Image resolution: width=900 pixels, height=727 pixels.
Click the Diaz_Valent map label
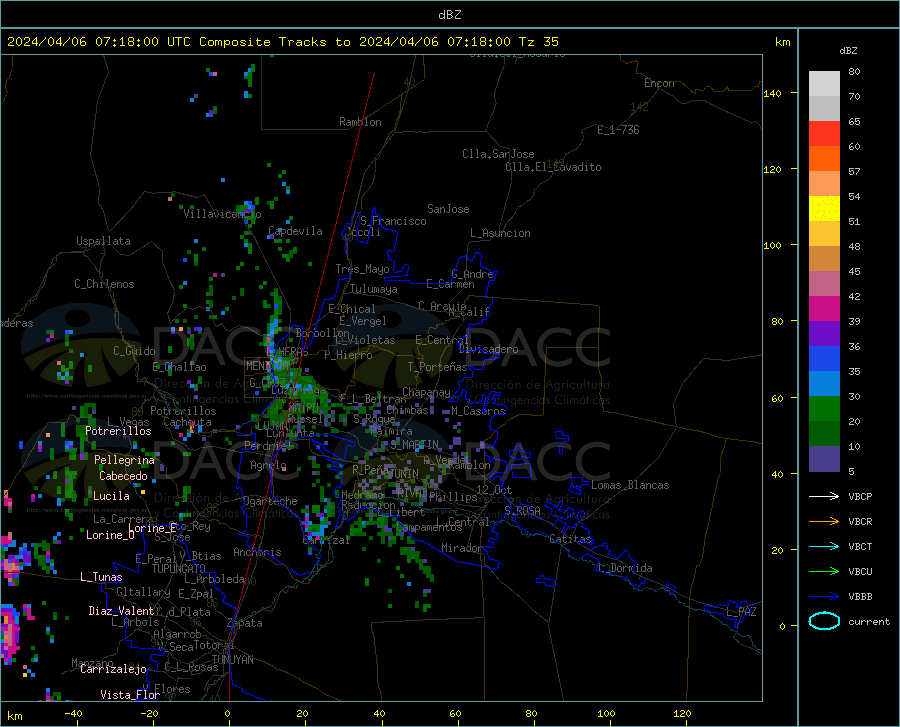(121, 611)
